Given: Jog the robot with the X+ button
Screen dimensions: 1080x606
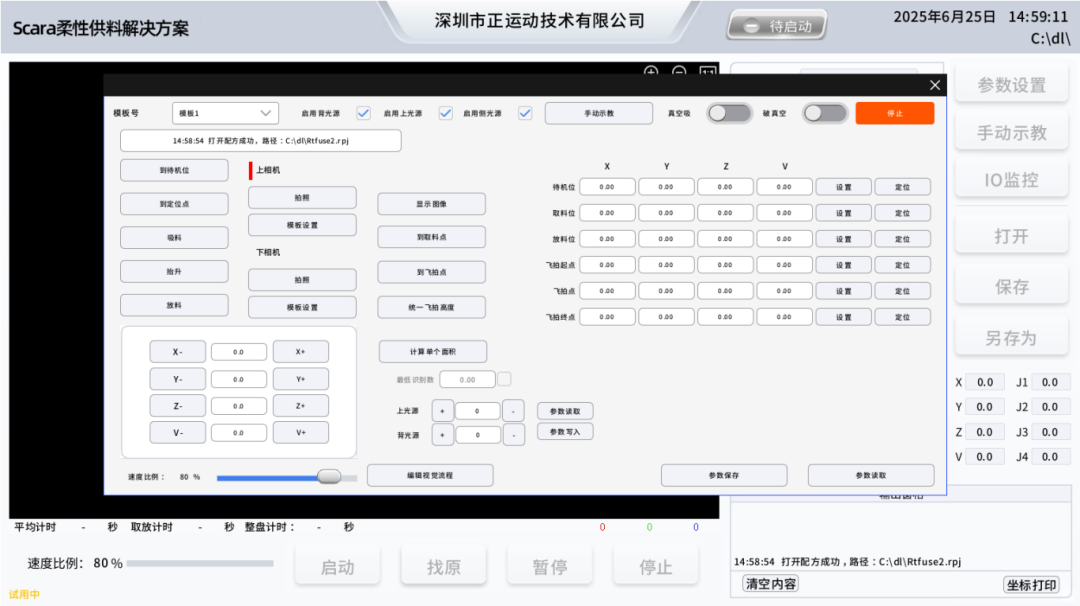Looking at the screenshot, I should tap(302, 351).
